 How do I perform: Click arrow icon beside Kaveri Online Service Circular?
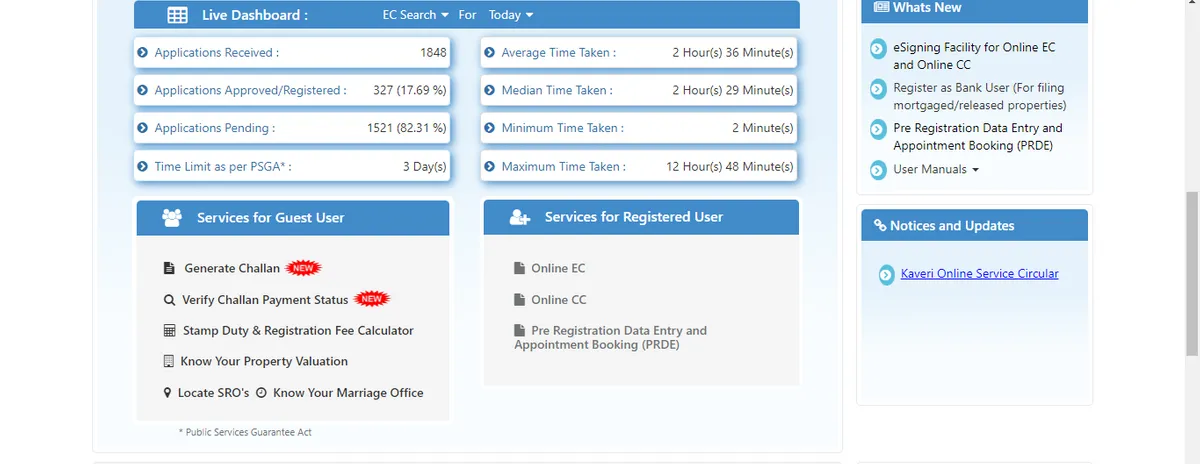(x=886, y=275)
